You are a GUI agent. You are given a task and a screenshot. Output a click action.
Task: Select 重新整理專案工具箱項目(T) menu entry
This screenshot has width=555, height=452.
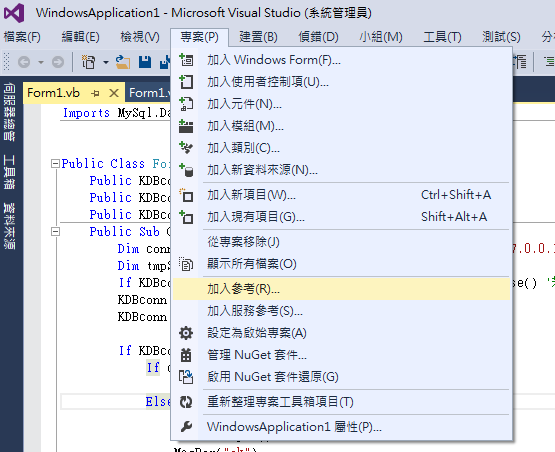click(341, 402)
